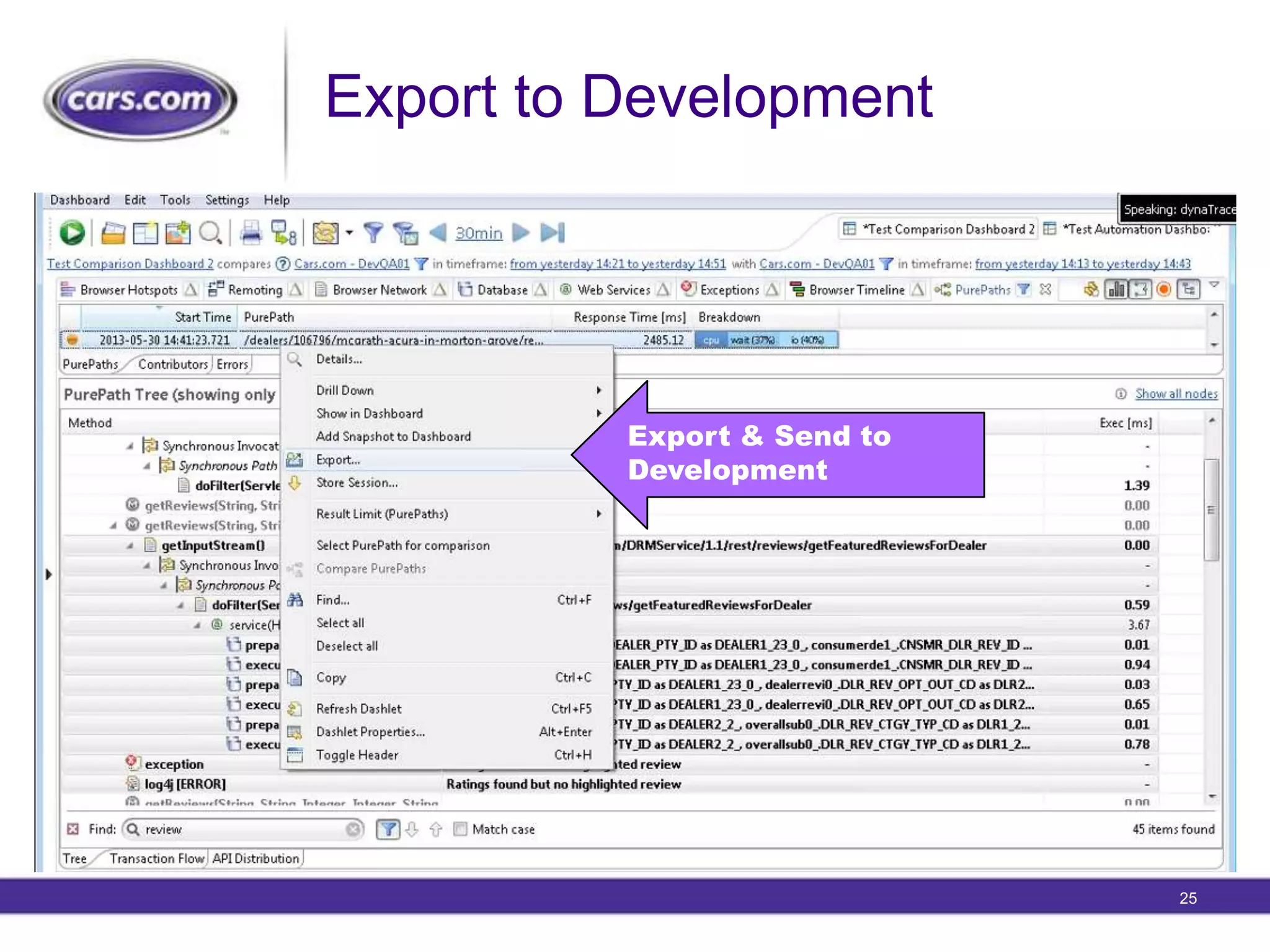Viewport: 1270px width, 952px height.
Task: Open the Dashboard menu
Action: [x=80, y=200]
